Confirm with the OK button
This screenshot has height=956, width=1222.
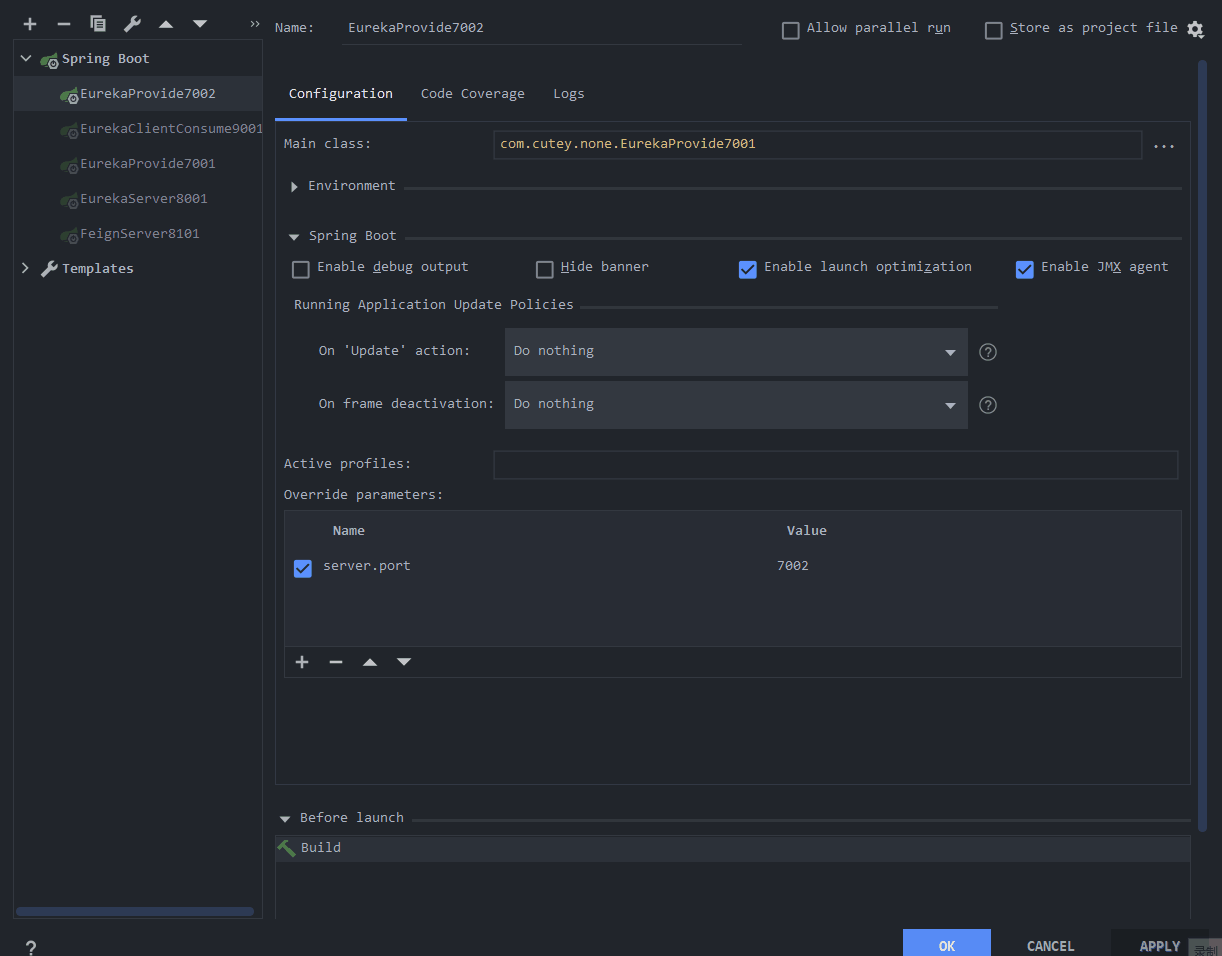pyautogui.click(x=947, y=945)
